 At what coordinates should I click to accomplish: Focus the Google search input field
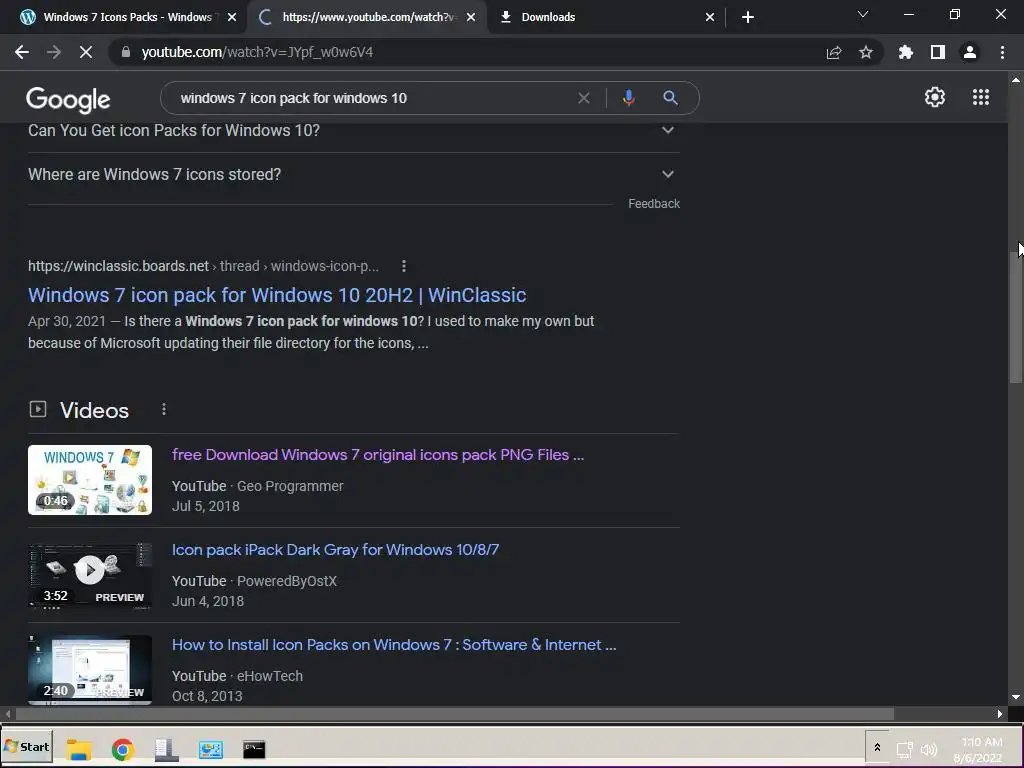pyautogui.click(x=372, y=98)
